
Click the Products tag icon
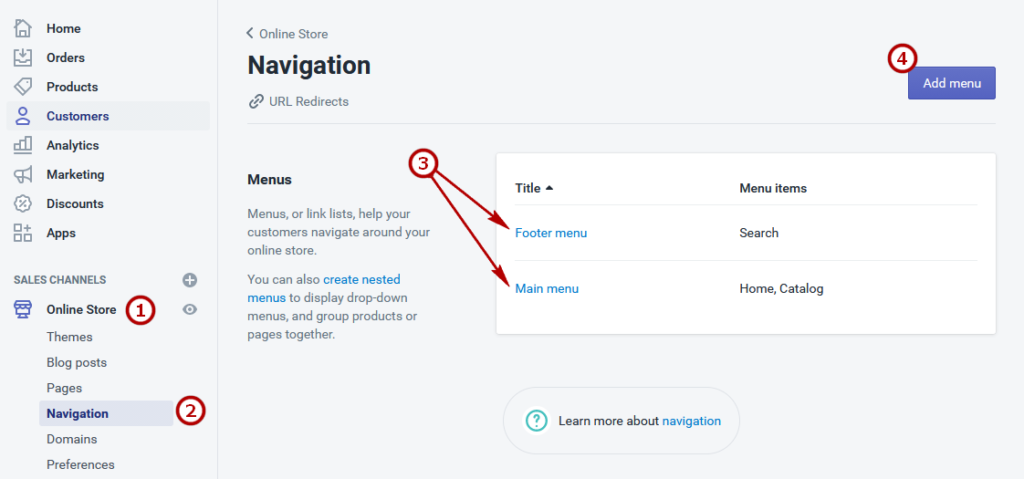[x=23, y=86]
